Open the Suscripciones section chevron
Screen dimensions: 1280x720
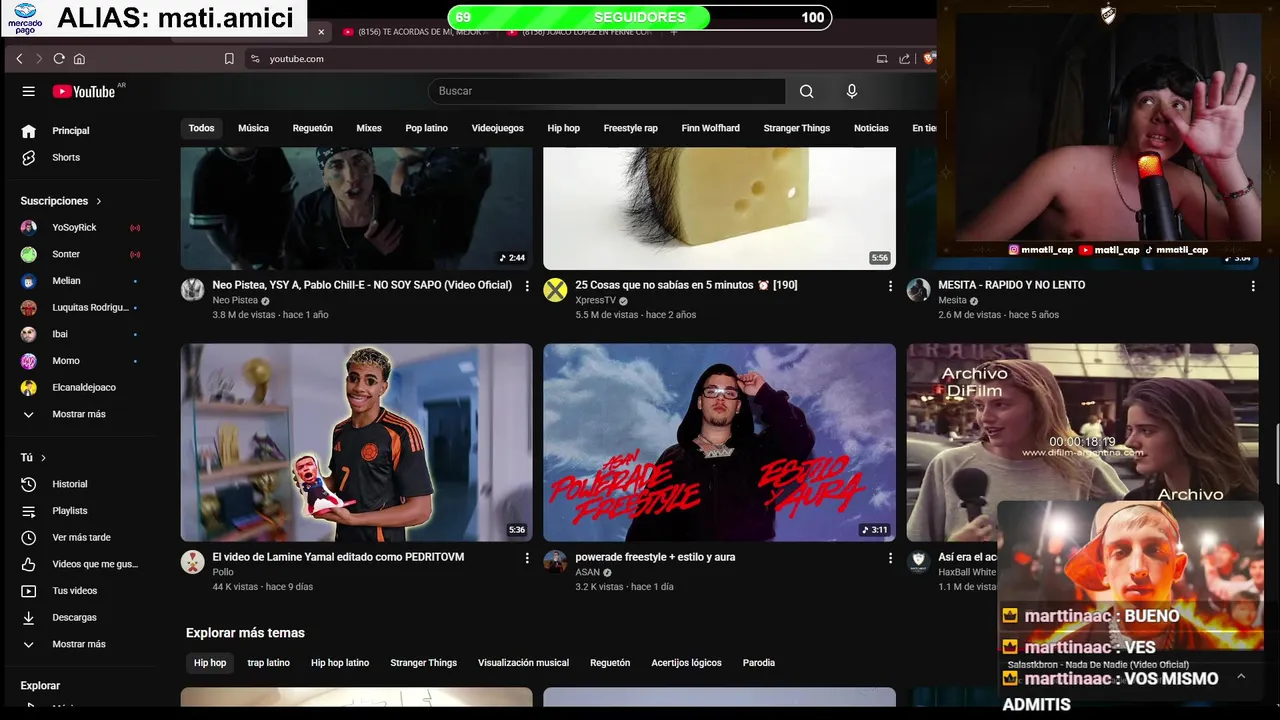99,201
